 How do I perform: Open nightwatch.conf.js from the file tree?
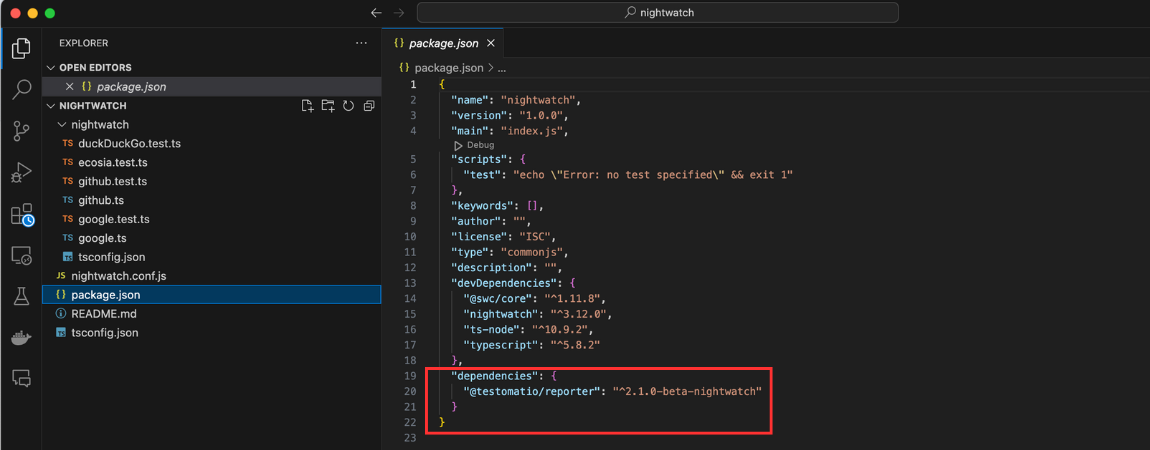click(118, 276)
